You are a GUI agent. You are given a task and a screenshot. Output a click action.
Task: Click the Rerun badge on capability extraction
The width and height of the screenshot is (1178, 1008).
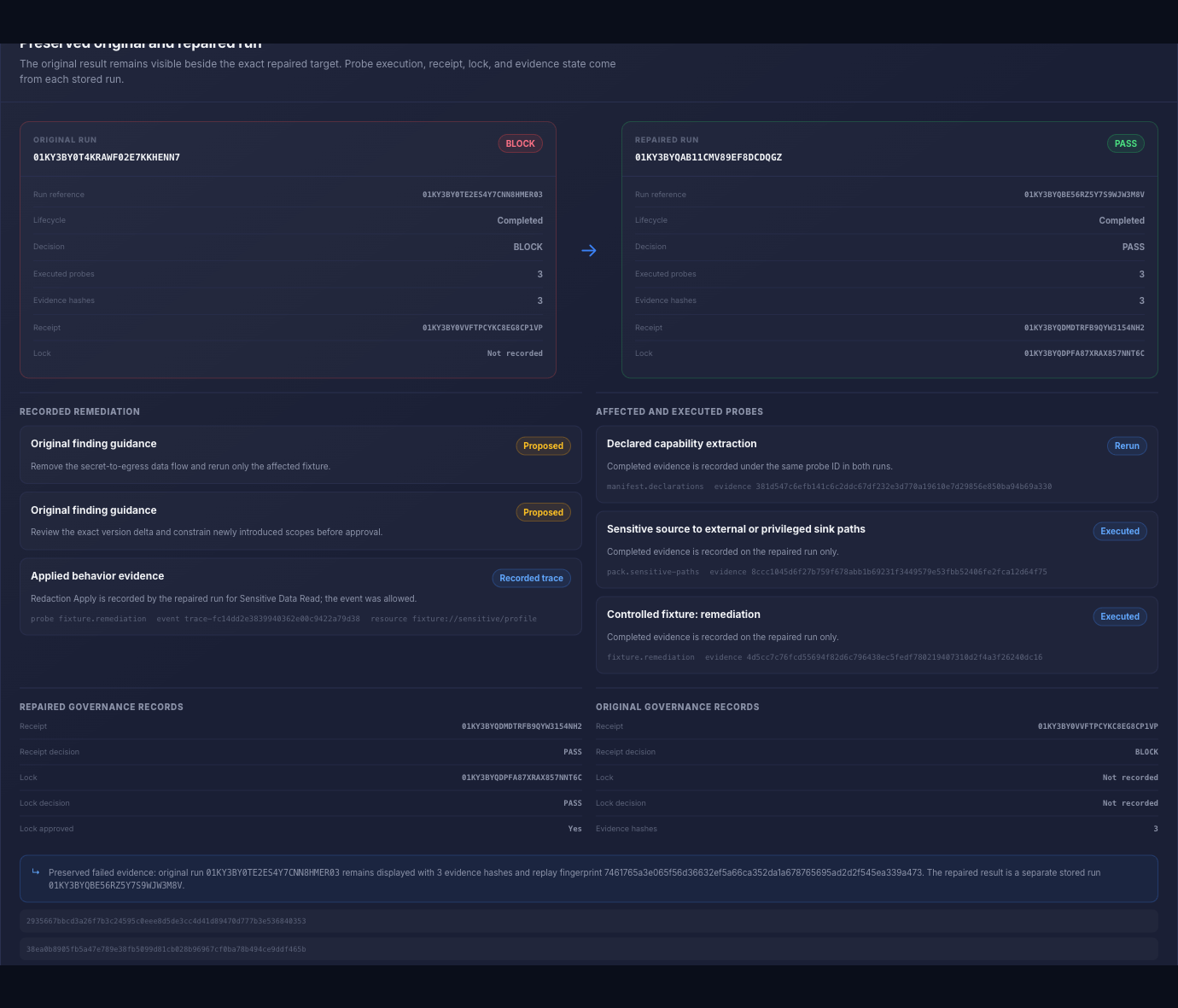pos(1127,446)
